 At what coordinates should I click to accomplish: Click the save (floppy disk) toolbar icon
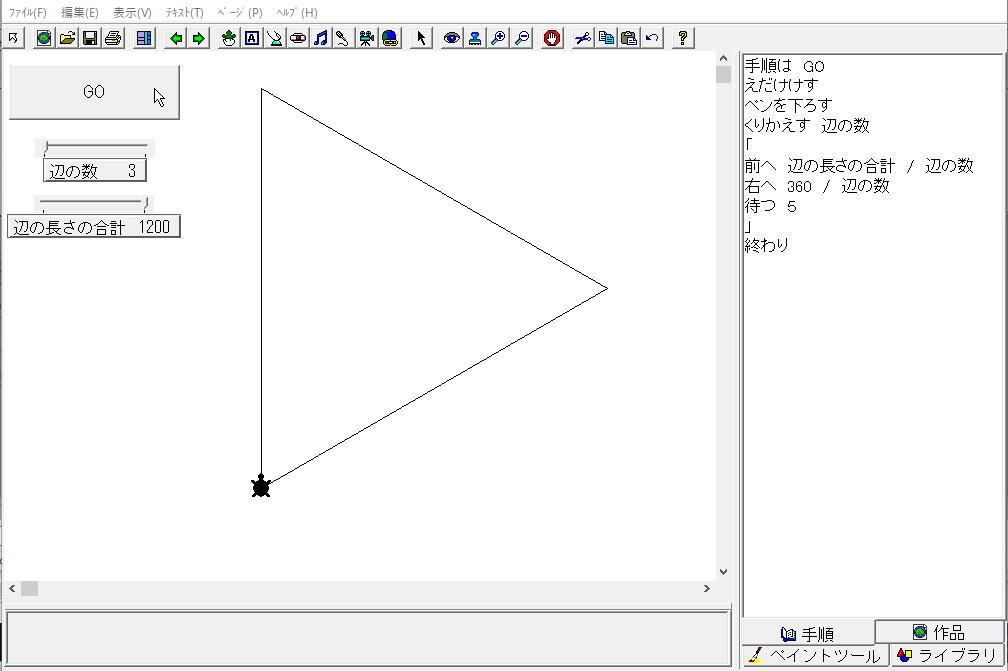[90, 38]
